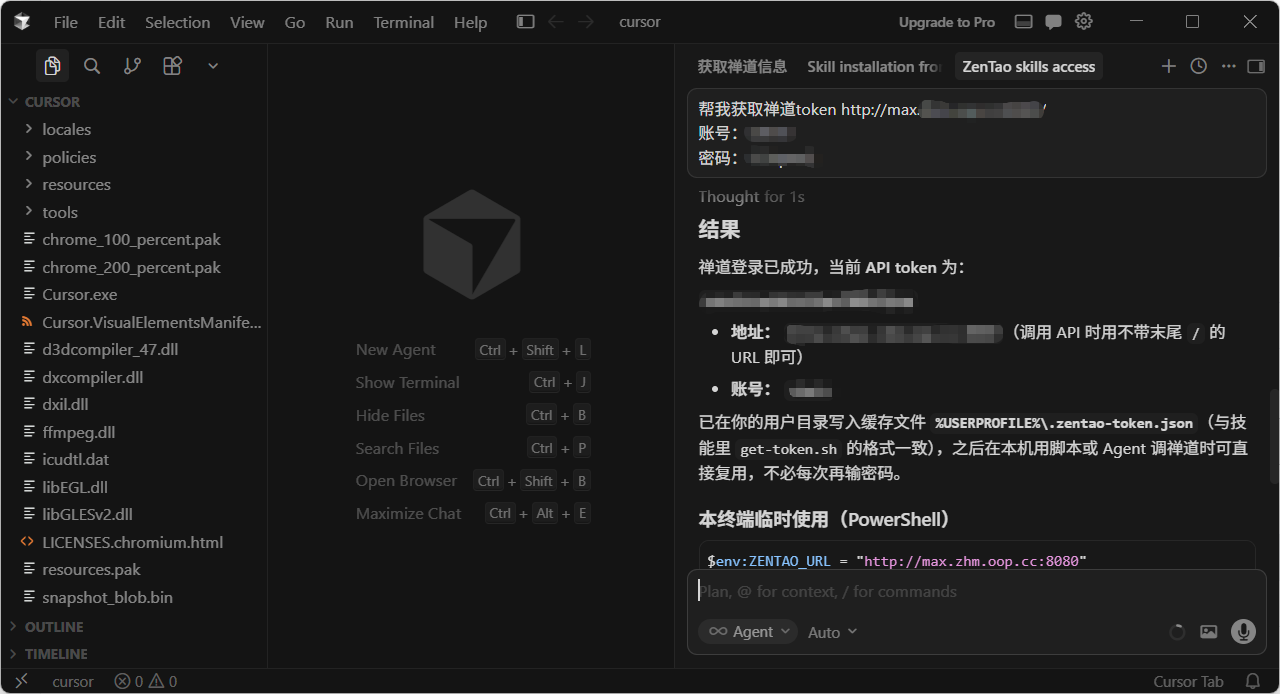Screen dimensions: 1280x694
Task: Click Cursor Tab in status bar
Action: [1188, 681]
